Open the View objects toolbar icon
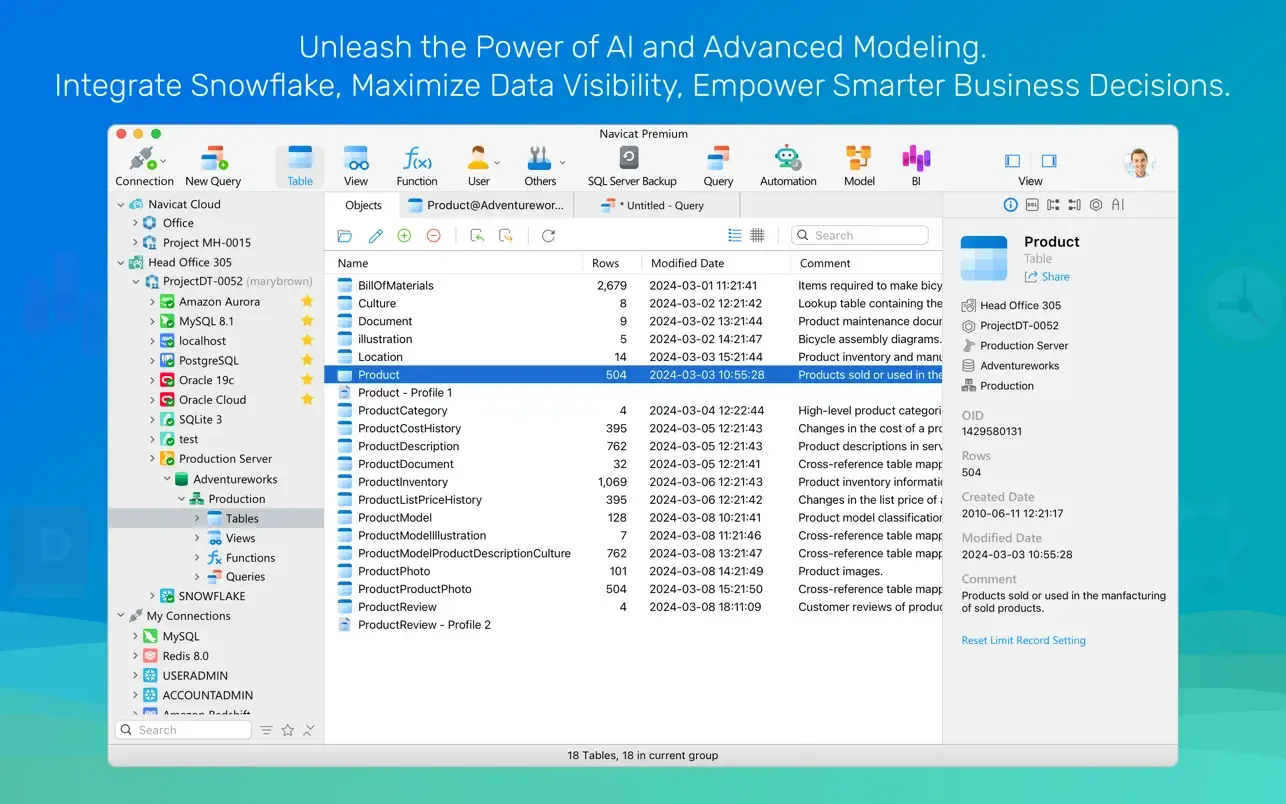The width and height of the screenshot is (1286, 804). point(356,167)
